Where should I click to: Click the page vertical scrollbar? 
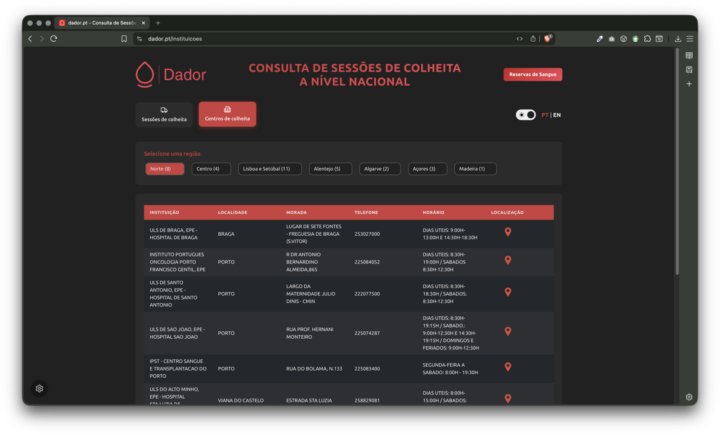click(677, 162)
